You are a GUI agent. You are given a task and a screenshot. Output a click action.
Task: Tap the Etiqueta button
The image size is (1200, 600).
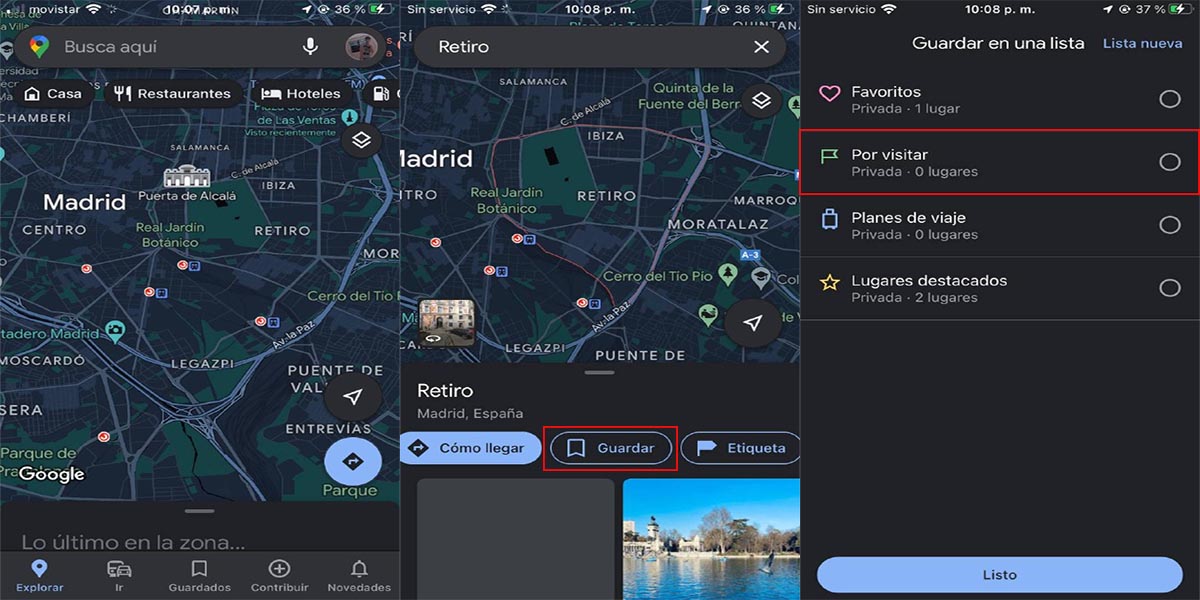[741, 448]
